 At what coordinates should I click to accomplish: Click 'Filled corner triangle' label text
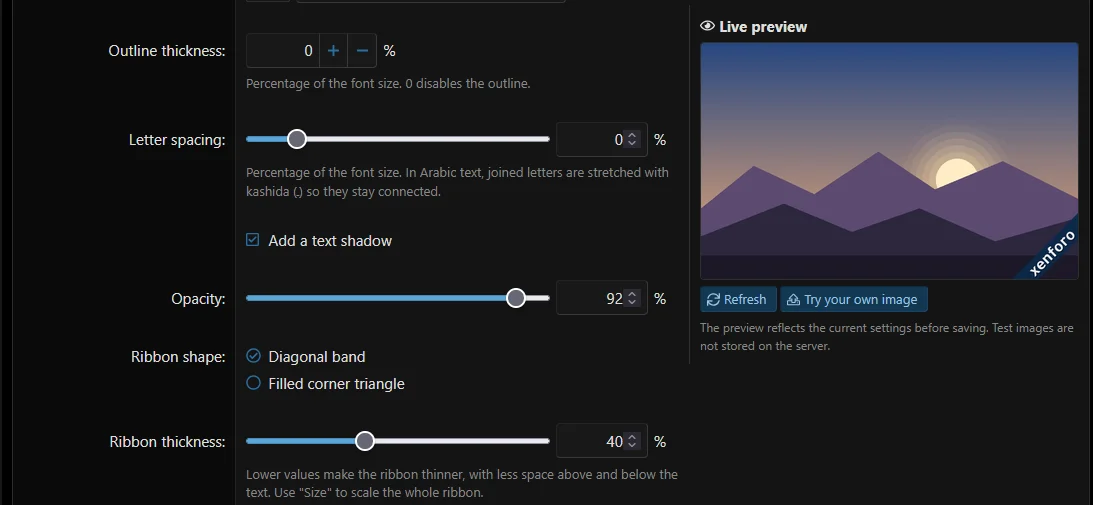tap(336, 384)
